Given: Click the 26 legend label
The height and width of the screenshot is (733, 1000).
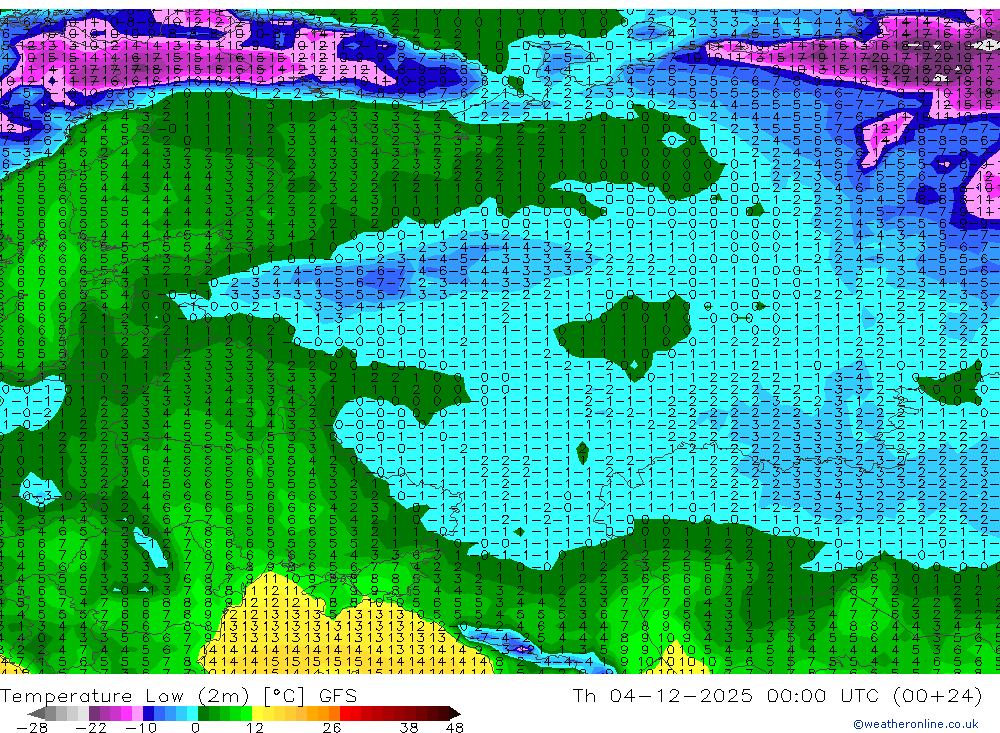Looking at the screenshot, I should pyautogui.click(x=332, y=727).
